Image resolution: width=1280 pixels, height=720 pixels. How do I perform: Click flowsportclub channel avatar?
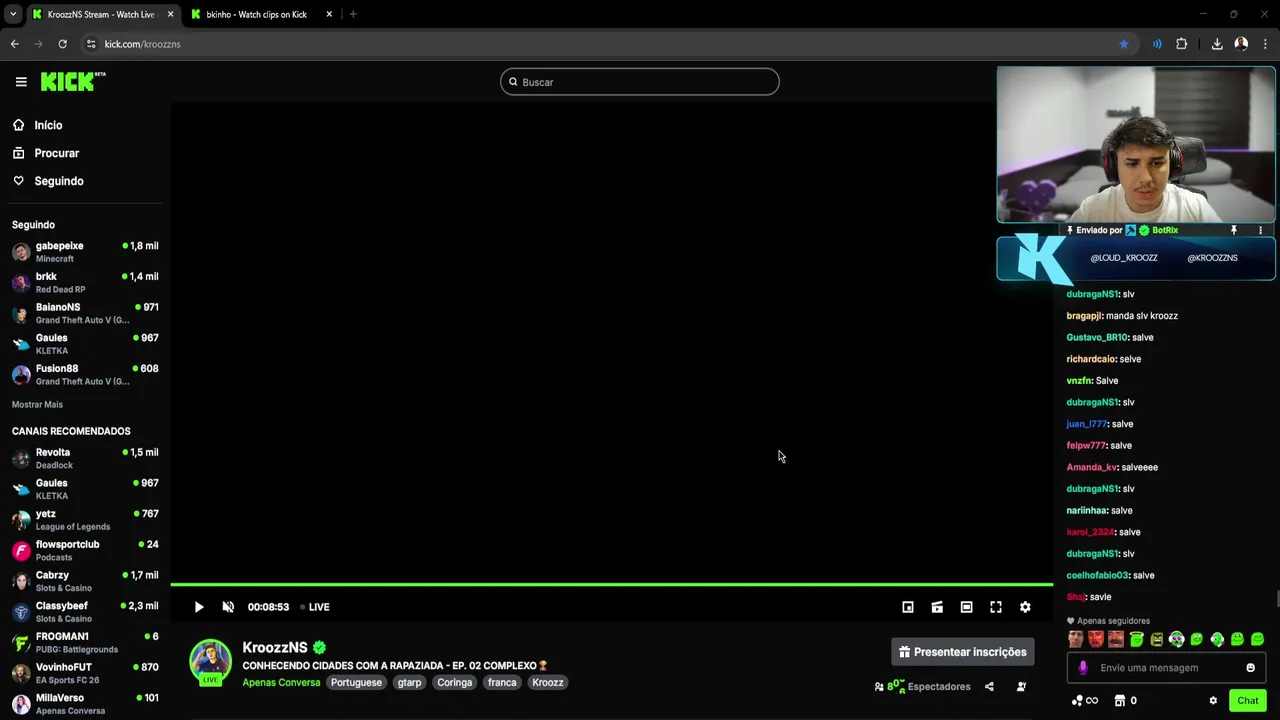21,550
